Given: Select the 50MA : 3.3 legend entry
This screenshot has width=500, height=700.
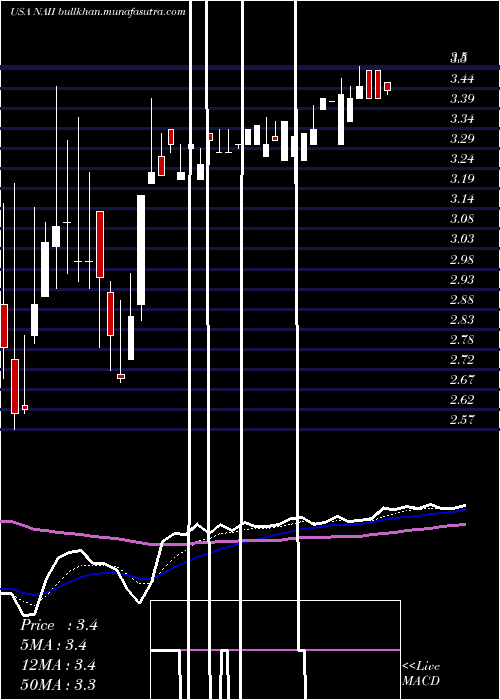Looking at the screenshot, I should tap(58, 684).
